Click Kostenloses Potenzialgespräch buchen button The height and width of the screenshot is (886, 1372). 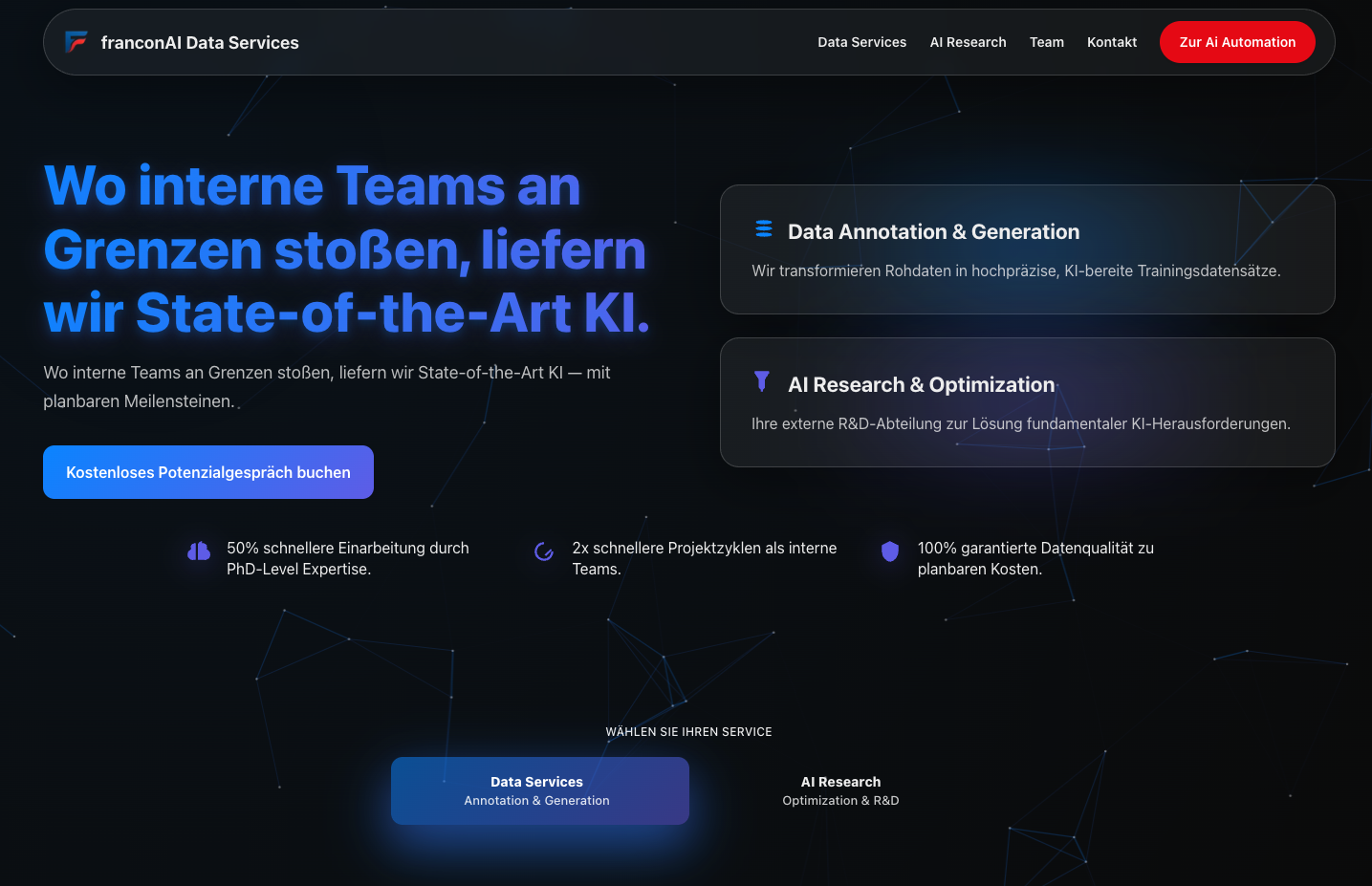click(x=208, y=472)
